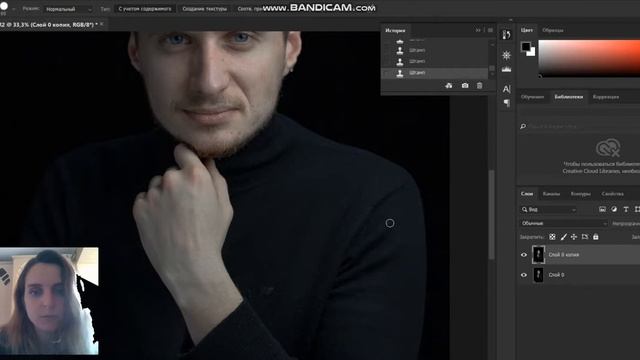This screenshot has height=360, width=640.
Task: Open layer filter kind dropdown (Вид)
Action: [549, 209]
